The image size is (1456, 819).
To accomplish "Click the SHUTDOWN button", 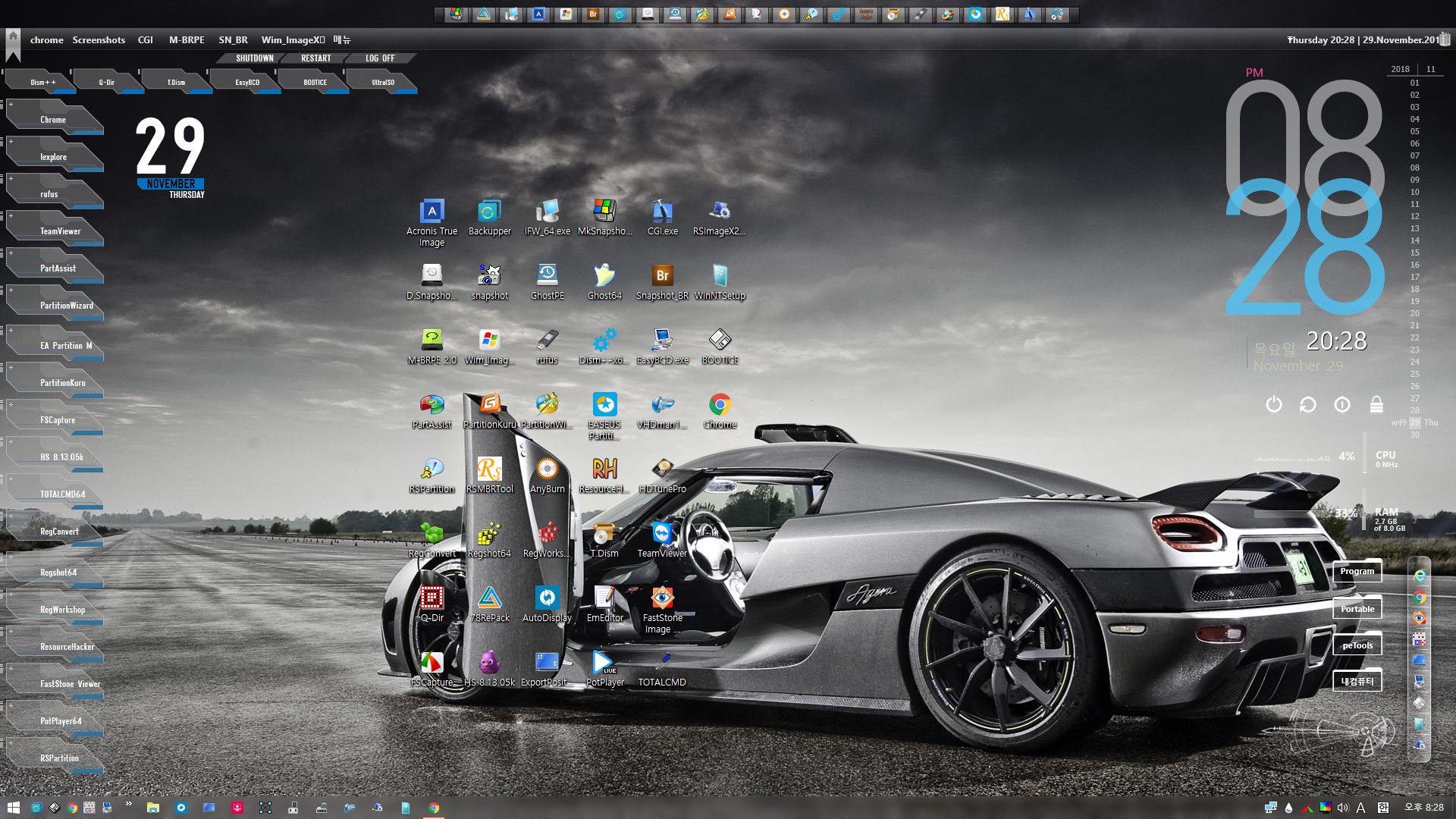I will [254, 58].
